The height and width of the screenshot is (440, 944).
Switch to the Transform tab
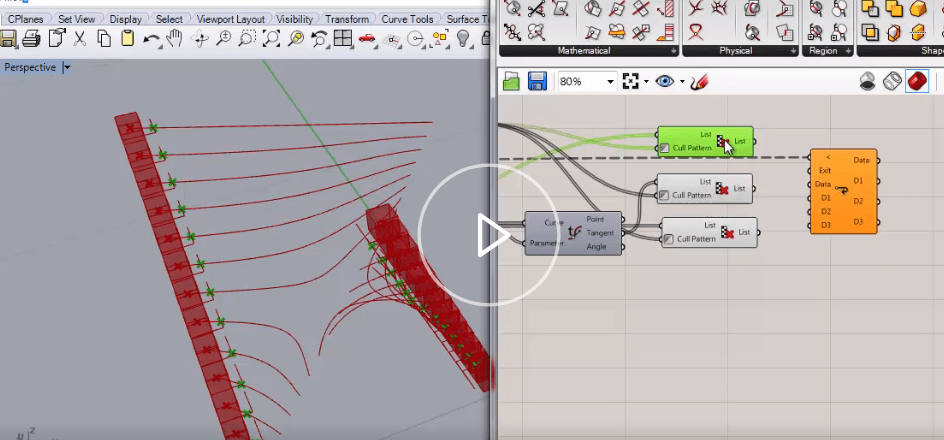click(x=346, y=19)
